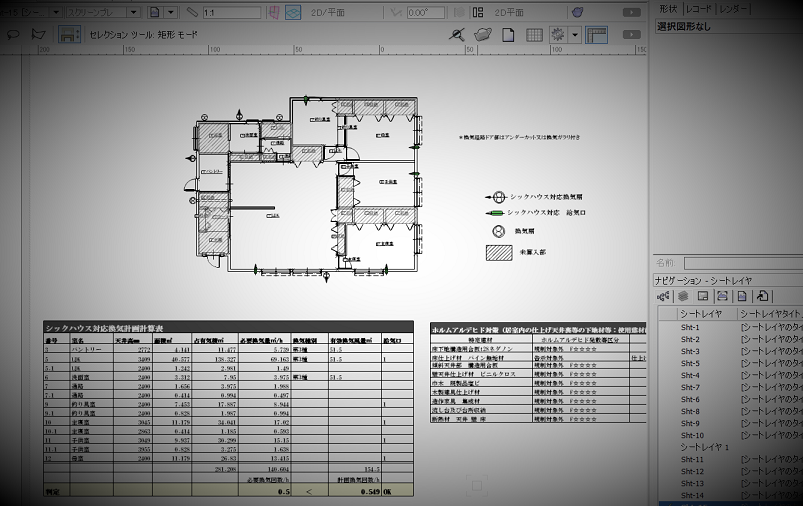Click the scale input field showing 1:1

(x=228, y=13)
